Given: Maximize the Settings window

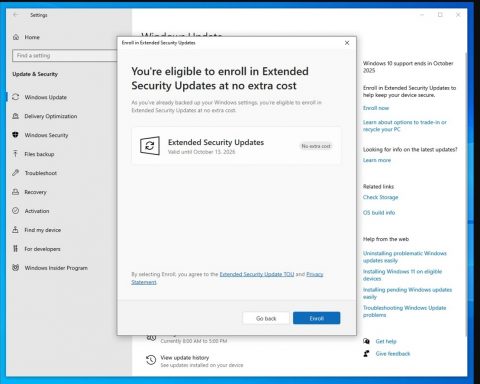Looking at the screenshot, I should pyautogui.click(x=440, y=15).
